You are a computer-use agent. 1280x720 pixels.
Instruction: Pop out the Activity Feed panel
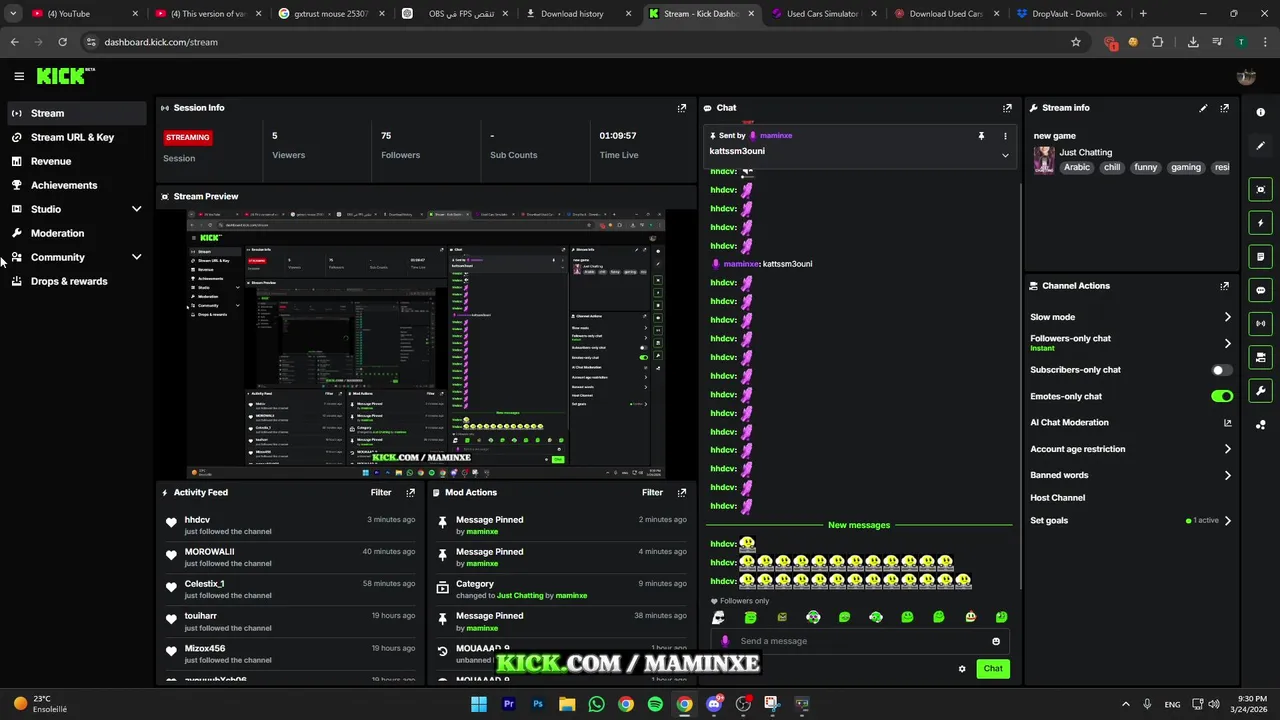click(x=410, y=493)
